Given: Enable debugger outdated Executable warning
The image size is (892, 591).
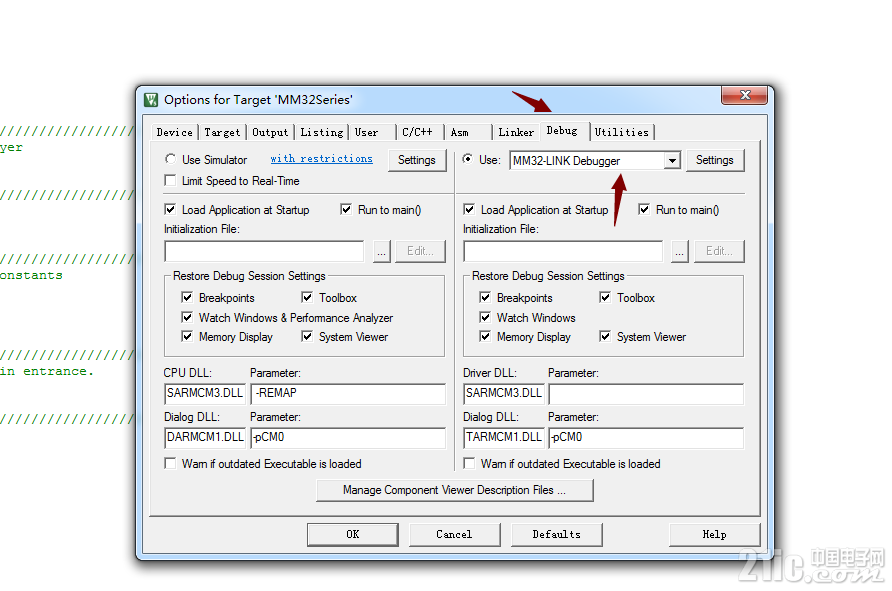Looking at the screenshot, I should click(x=469, y=463).
